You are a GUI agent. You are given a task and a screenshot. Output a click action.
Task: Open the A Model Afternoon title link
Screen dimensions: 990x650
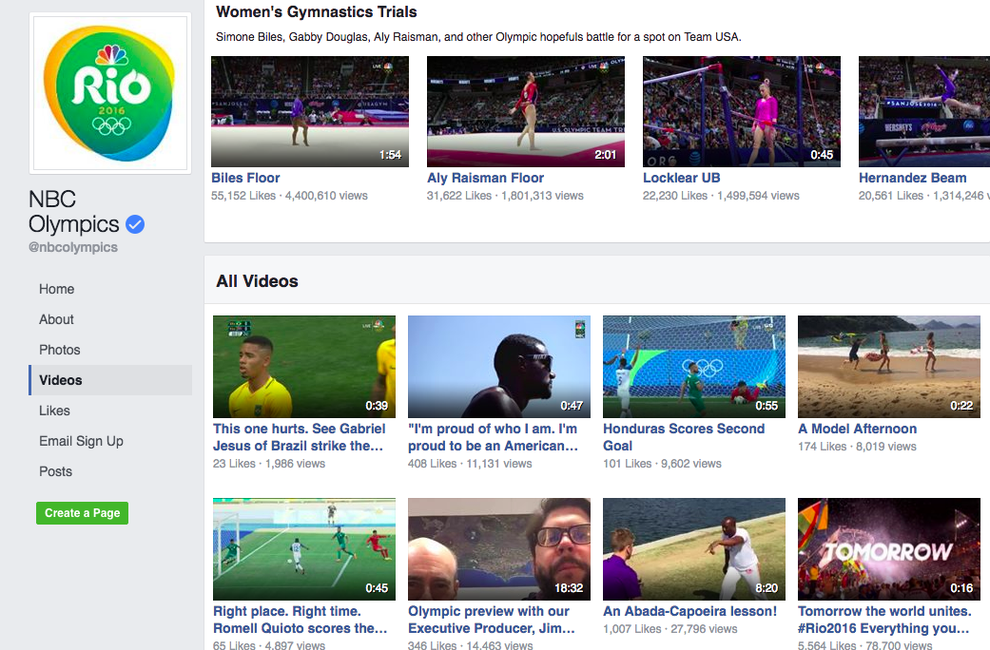[857, 428]
